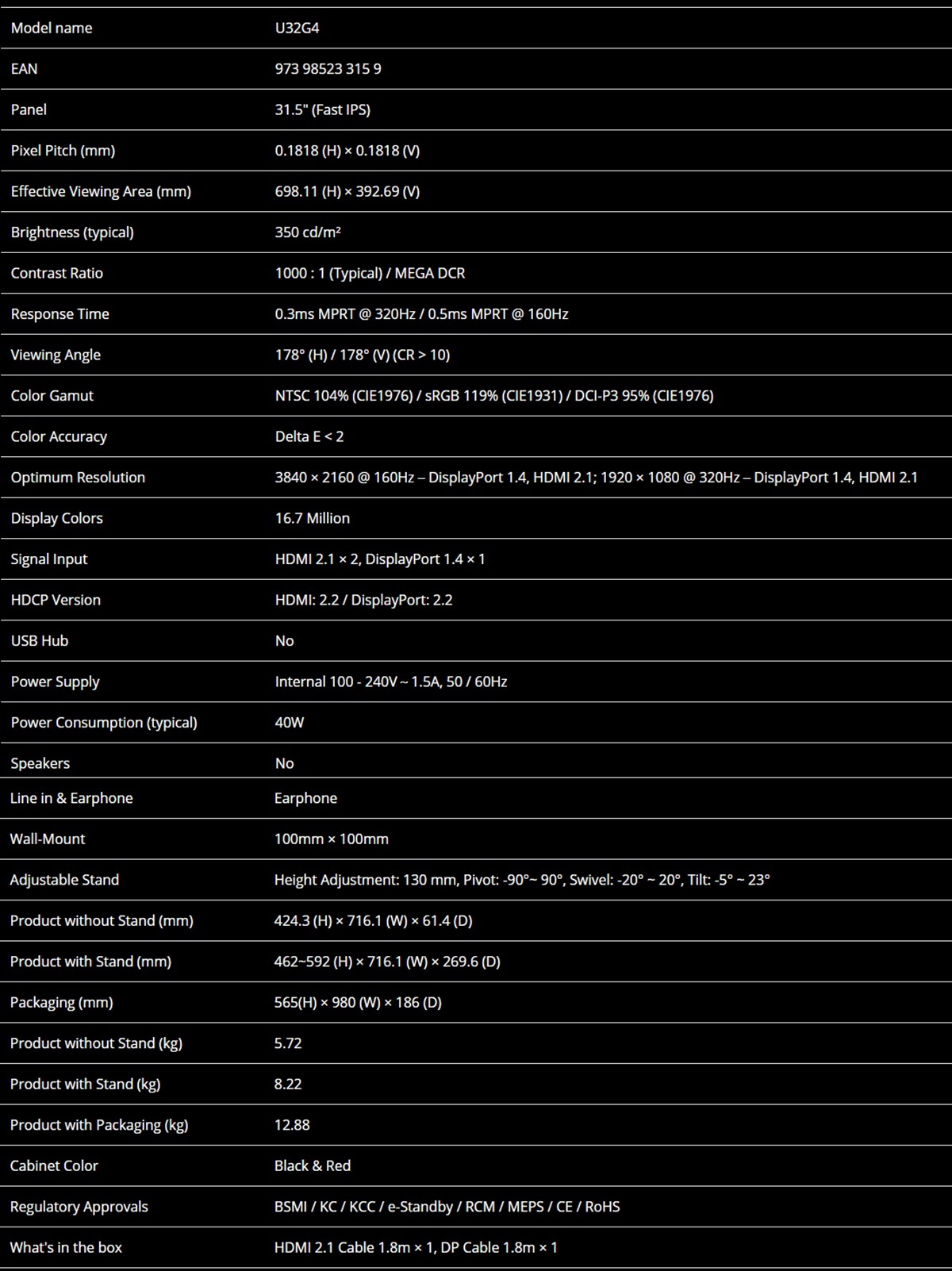Click the Viewing Angle label
The height and width of the screenshot is (1271, 952).
coord(56,355)
